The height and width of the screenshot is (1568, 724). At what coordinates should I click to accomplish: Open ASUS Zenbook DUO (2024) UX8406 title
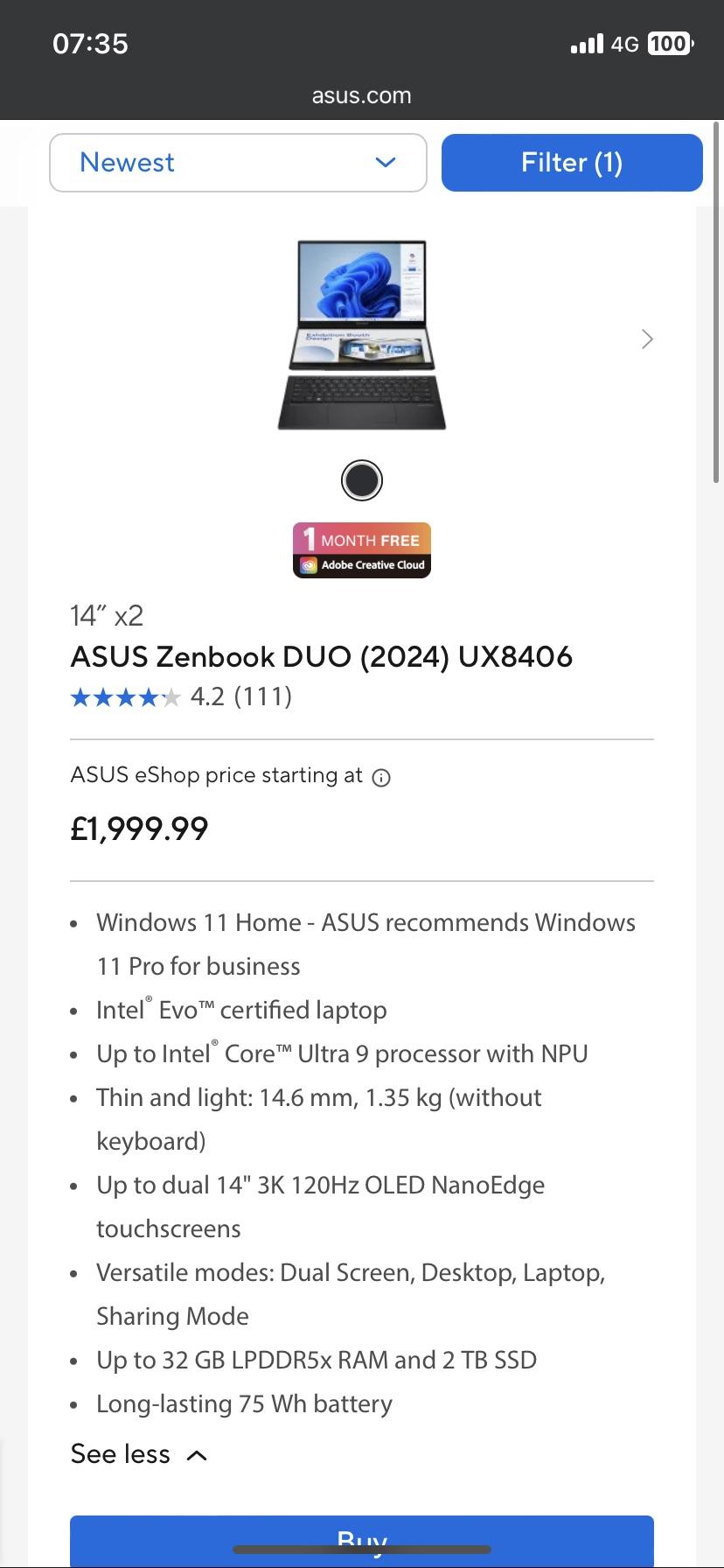click(321, 656)
